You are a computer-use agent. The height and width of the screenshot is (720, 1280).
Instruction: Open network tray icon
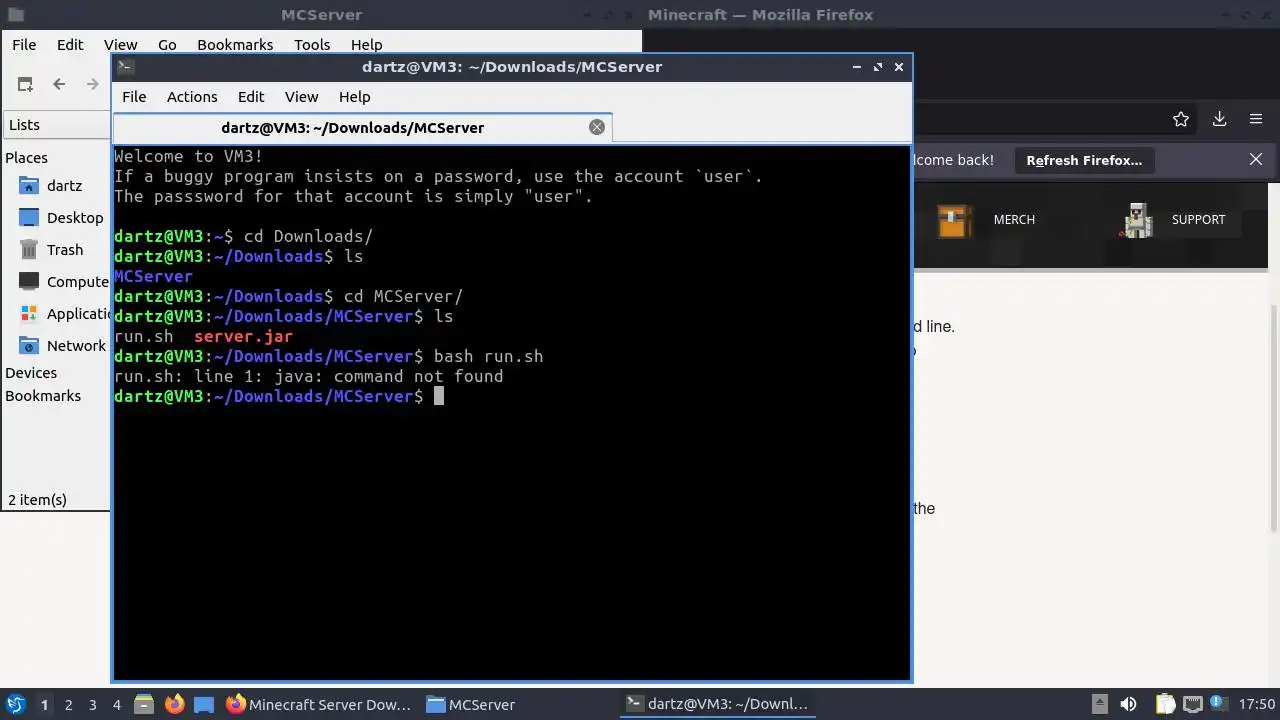pyautogui.click(x=1192, y=704)
